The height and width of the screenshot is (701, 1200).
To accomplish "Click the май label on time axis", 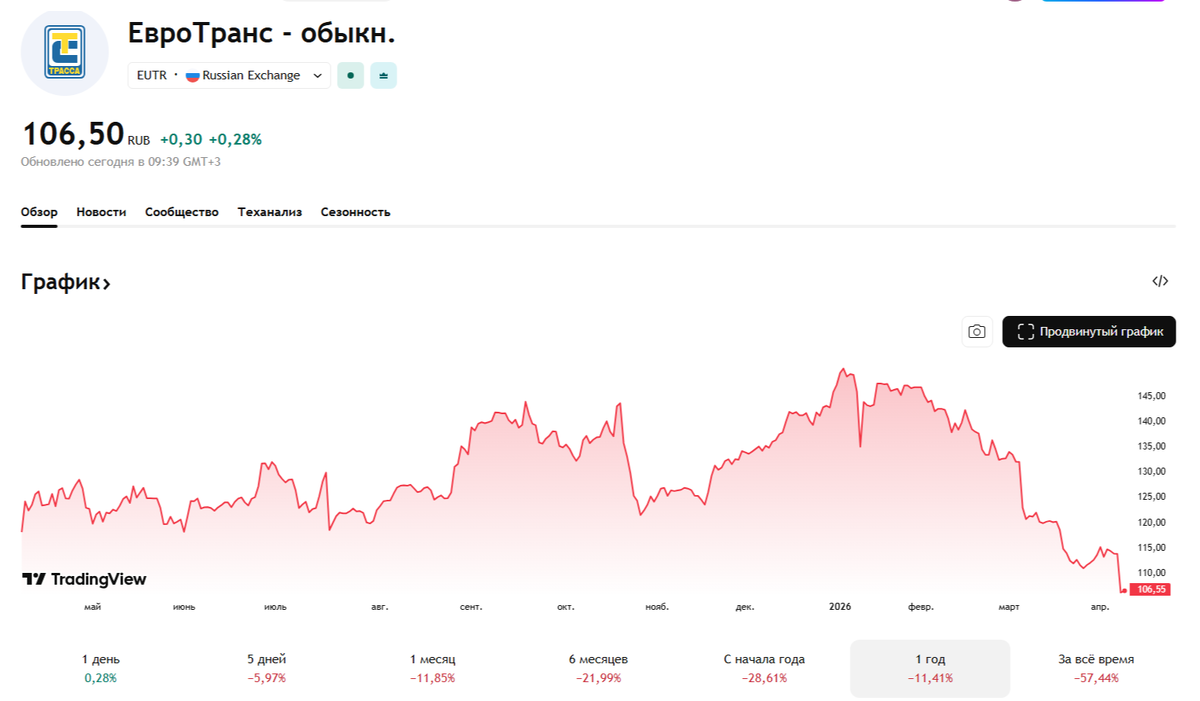I will (93, 607).
